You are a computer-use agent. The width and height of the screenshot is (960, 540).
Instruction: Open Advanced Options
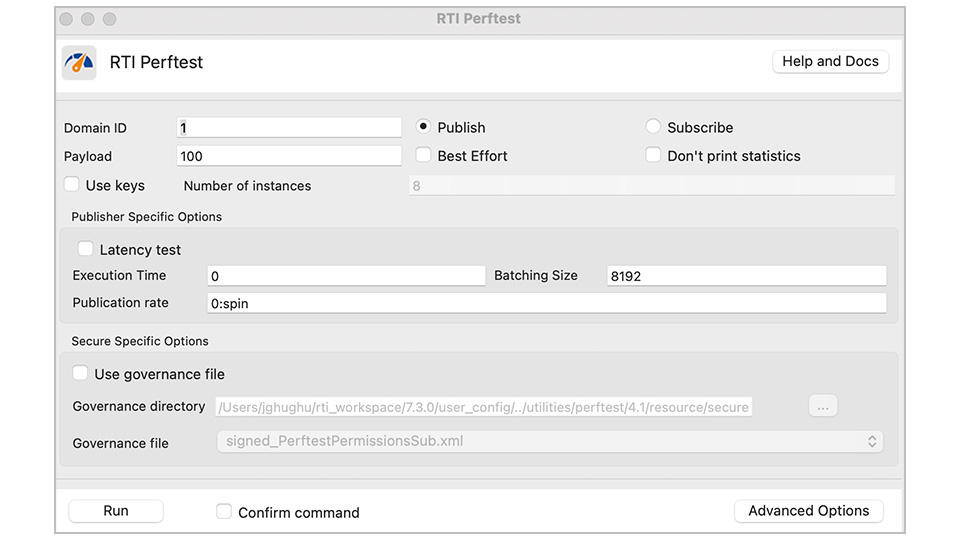[808, 511]
